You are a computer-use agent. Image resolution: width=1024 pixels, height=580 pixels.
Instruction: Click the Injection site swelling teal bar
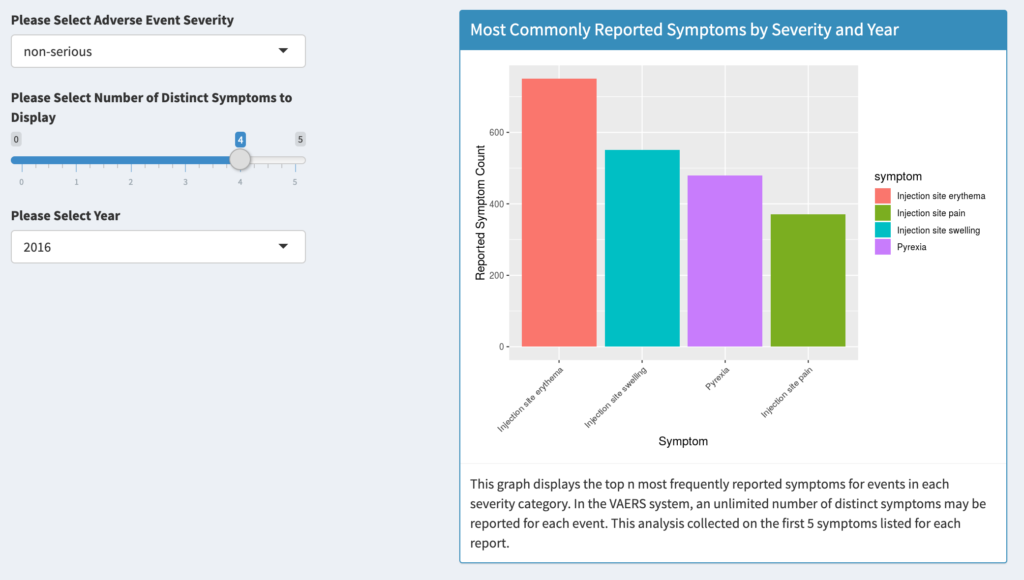click(x=642, y=248)
